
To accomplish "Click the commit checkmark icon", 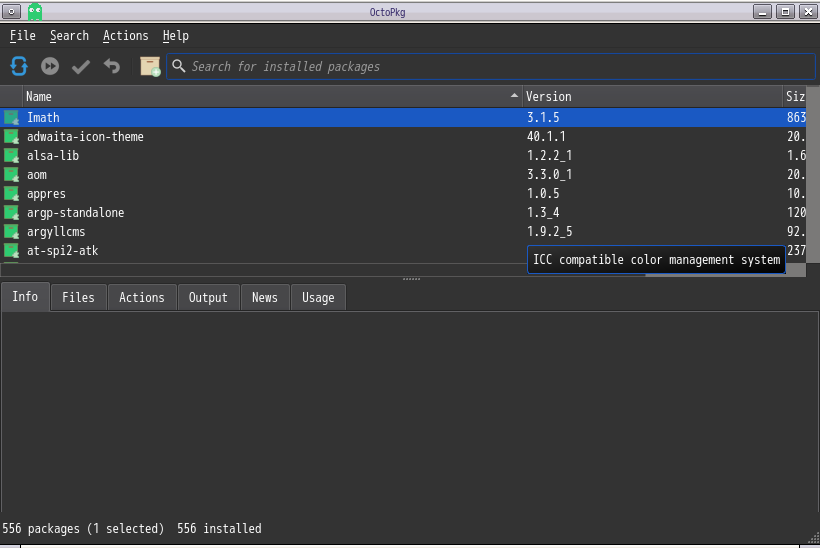I will [x=81, y=66].
